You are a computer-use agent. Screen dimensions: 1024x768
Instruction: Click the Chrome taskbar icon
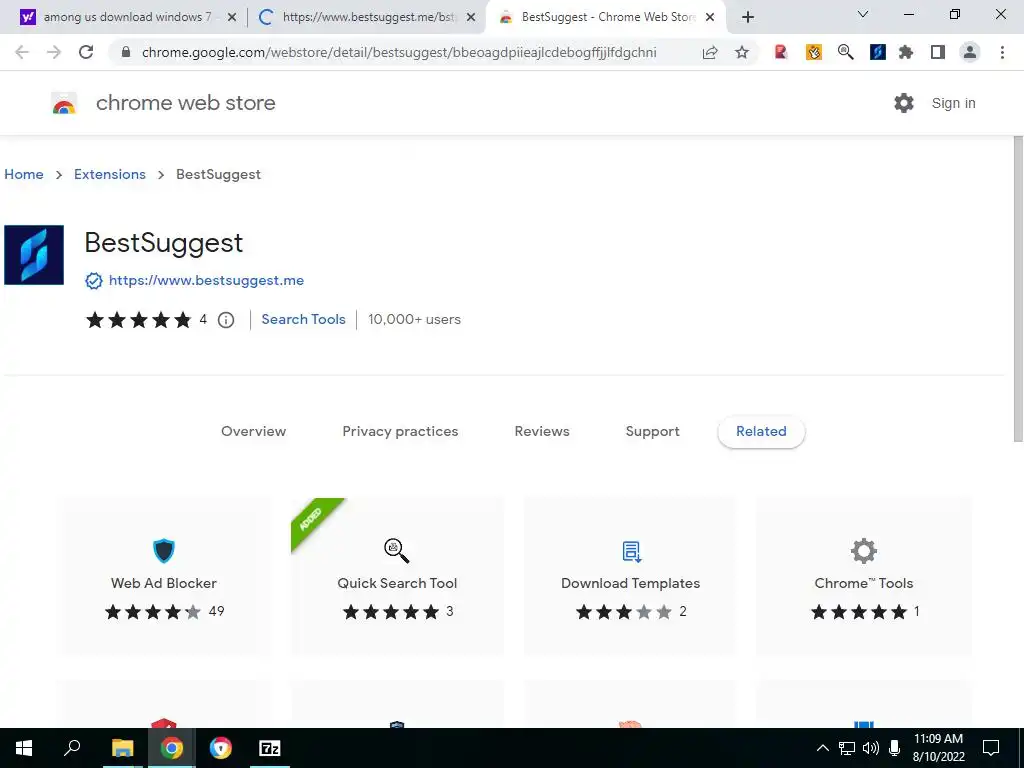(x=171, y=748)
